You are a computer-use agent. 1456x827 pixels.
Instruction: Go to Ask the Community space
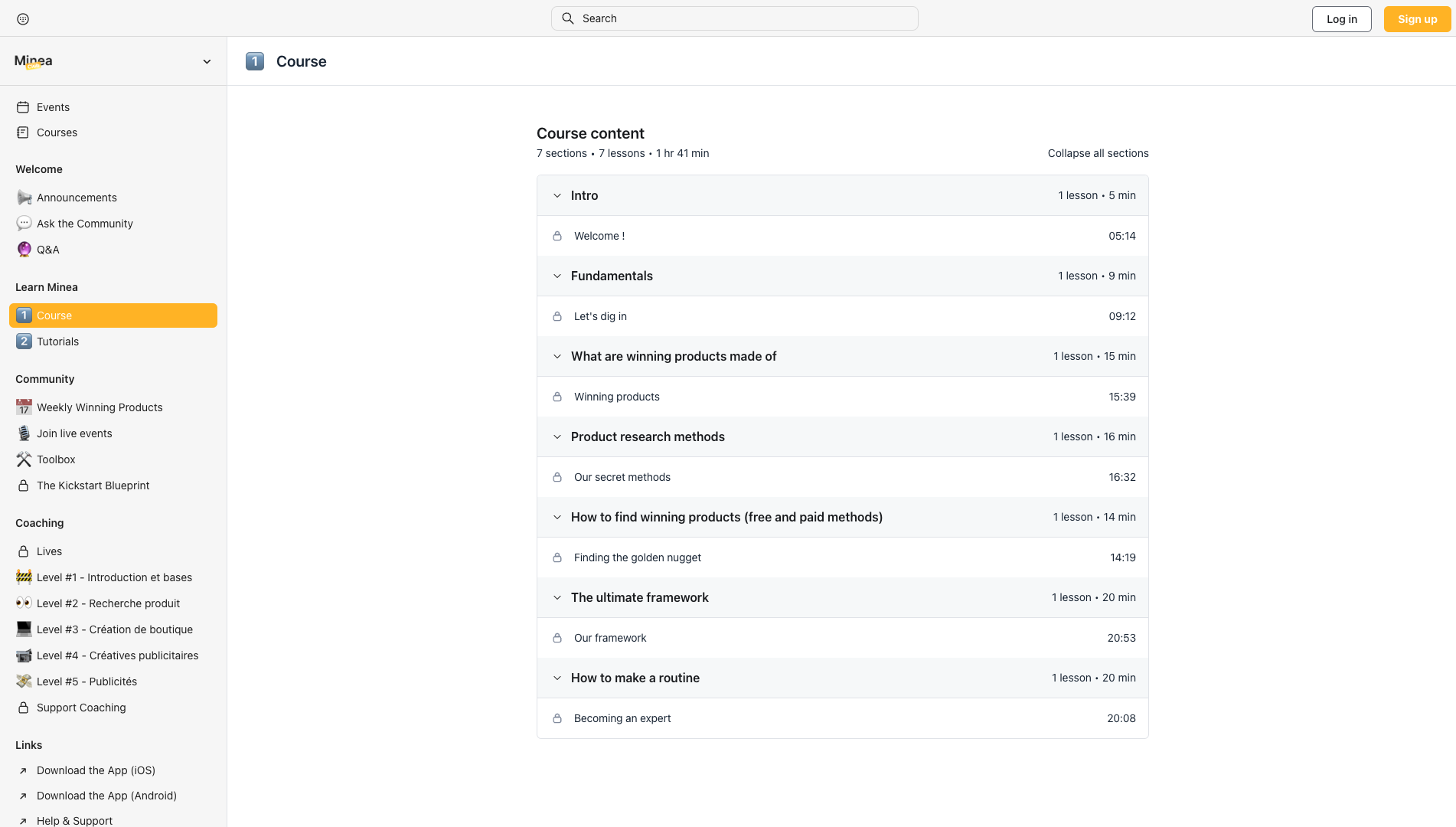pyautogui.click(x=84, y=224)
